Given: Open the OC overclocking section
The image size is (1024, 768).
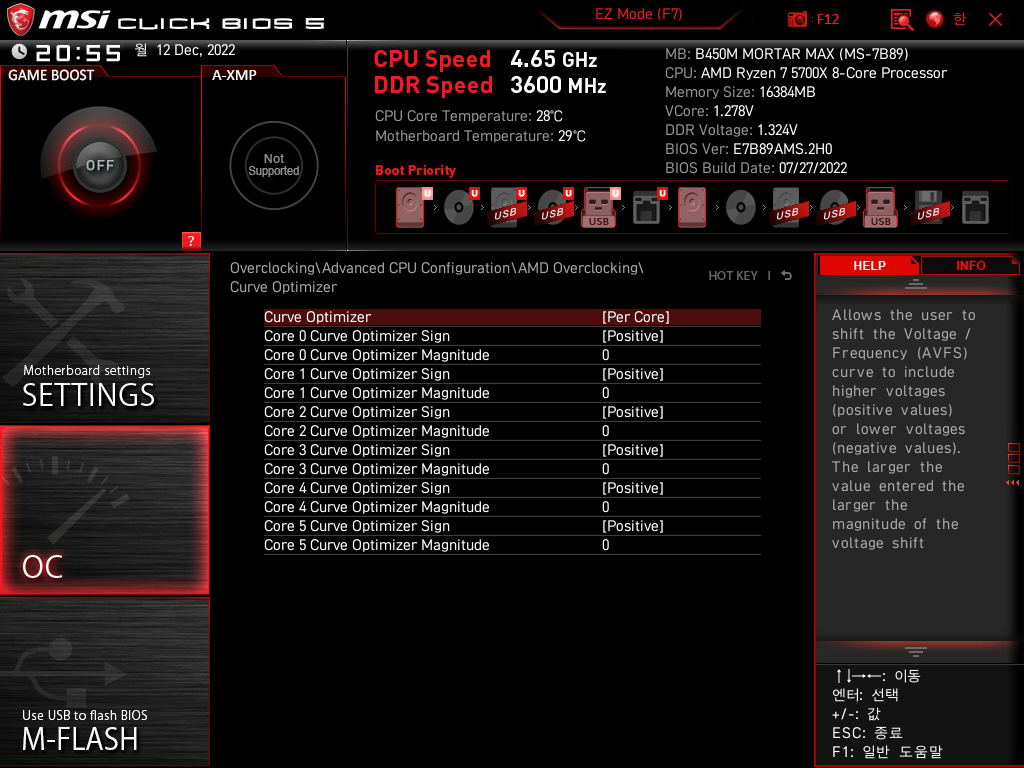Looking at the screenshot, I should tap(104, 510).
